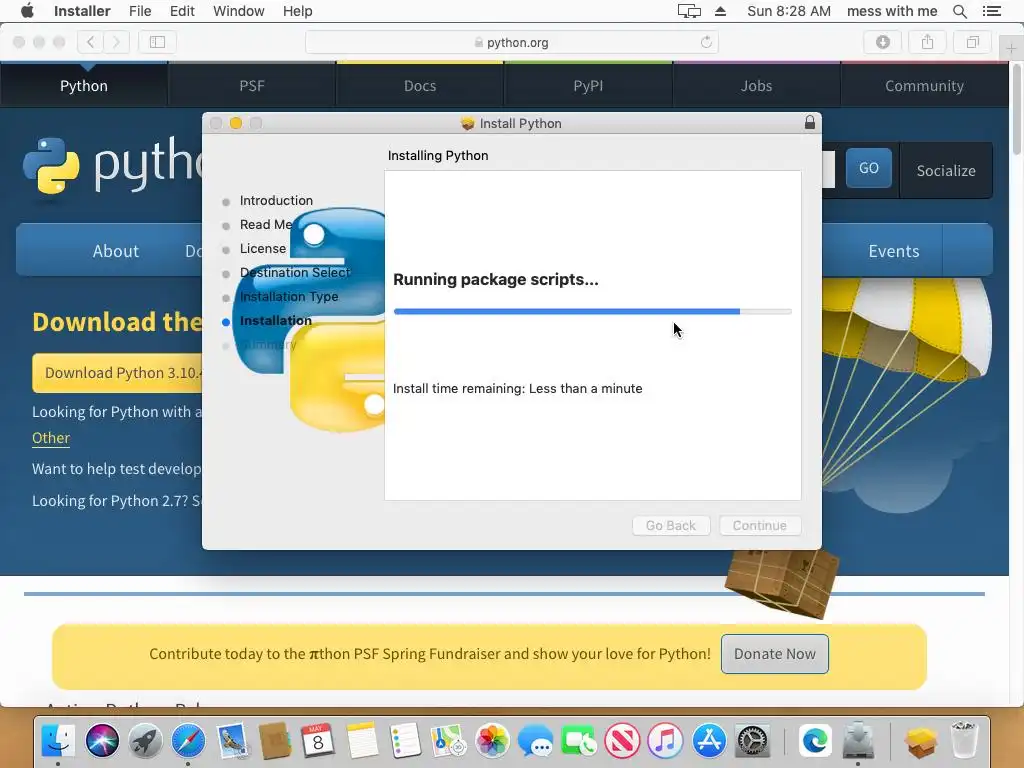Click Go Back in installer
Image resolution: width=1024 pixels, height=768 pixels.
(x=671, y=525)
